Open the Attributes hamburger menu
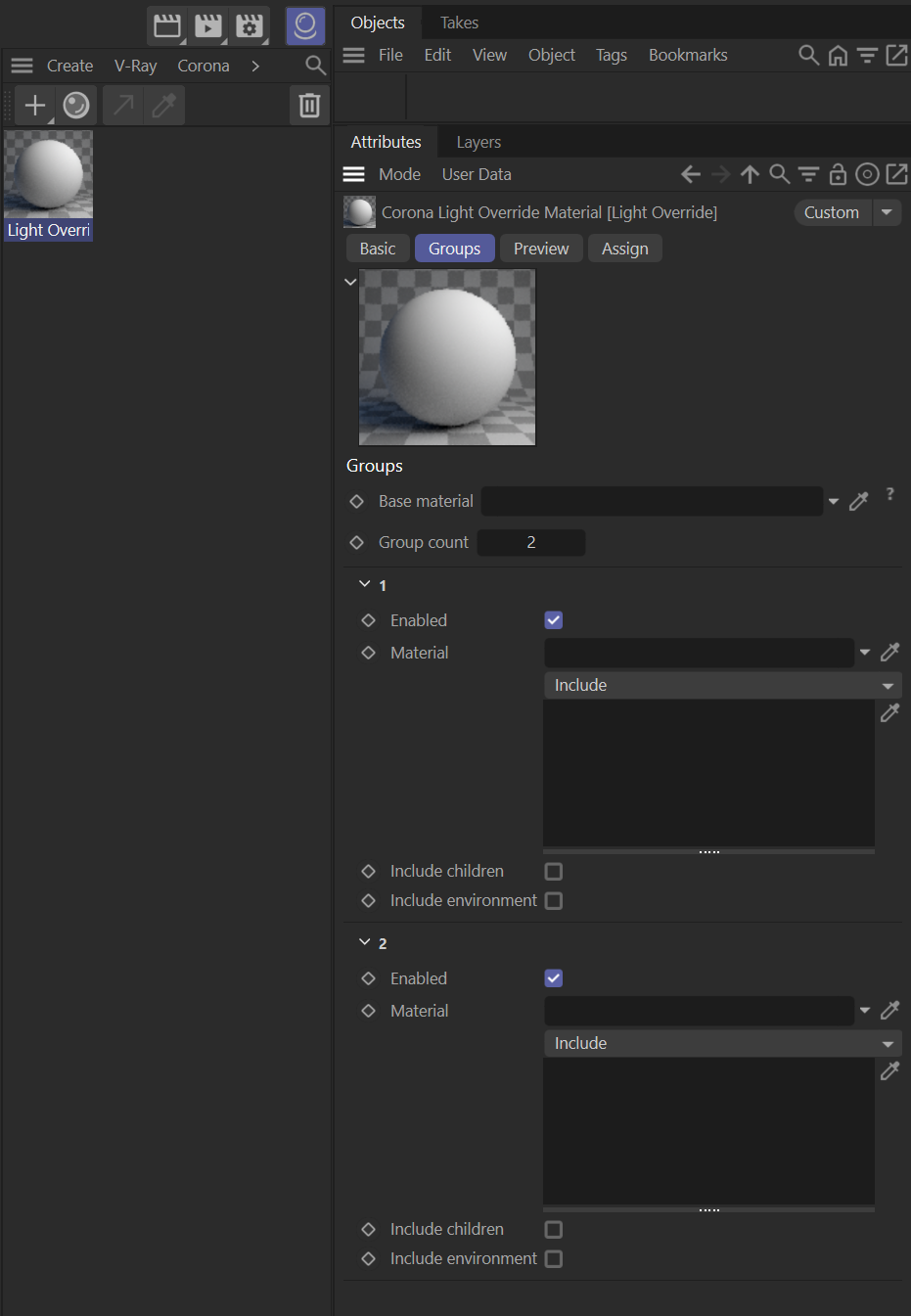Screen dimensions: 911x1316 click(354, 174)
